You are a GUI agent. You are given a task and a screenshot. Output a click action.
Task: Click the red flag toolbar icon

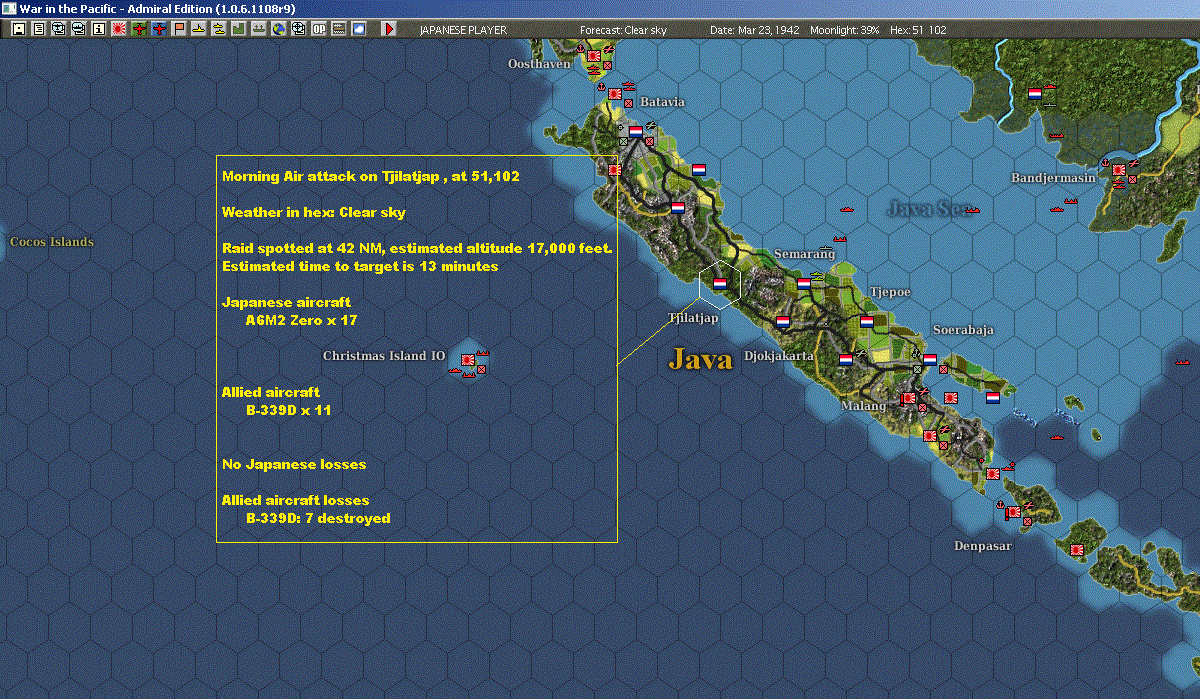(179, 29)
